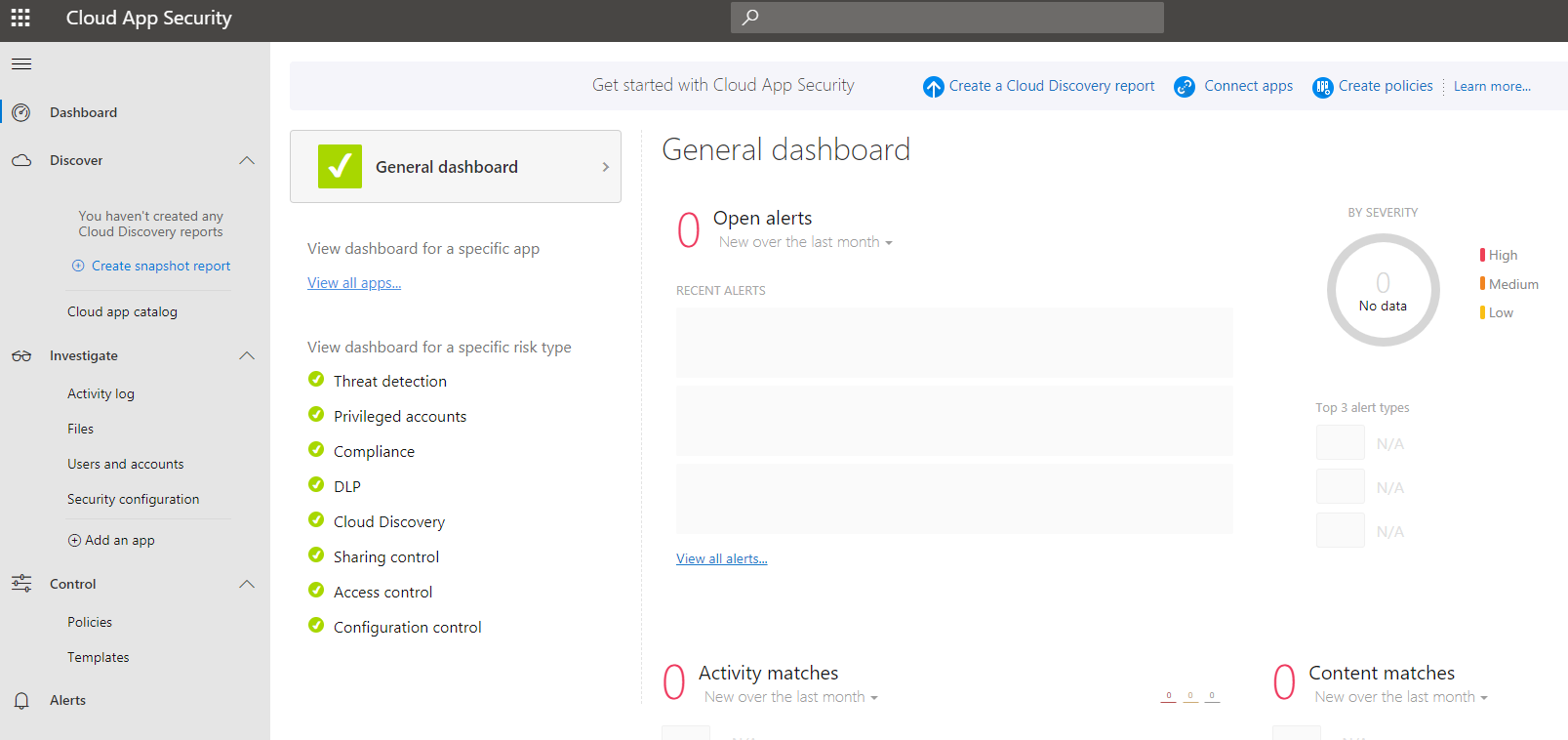
Task: Click the High severity red swatch
Action: pos(1482,255)
